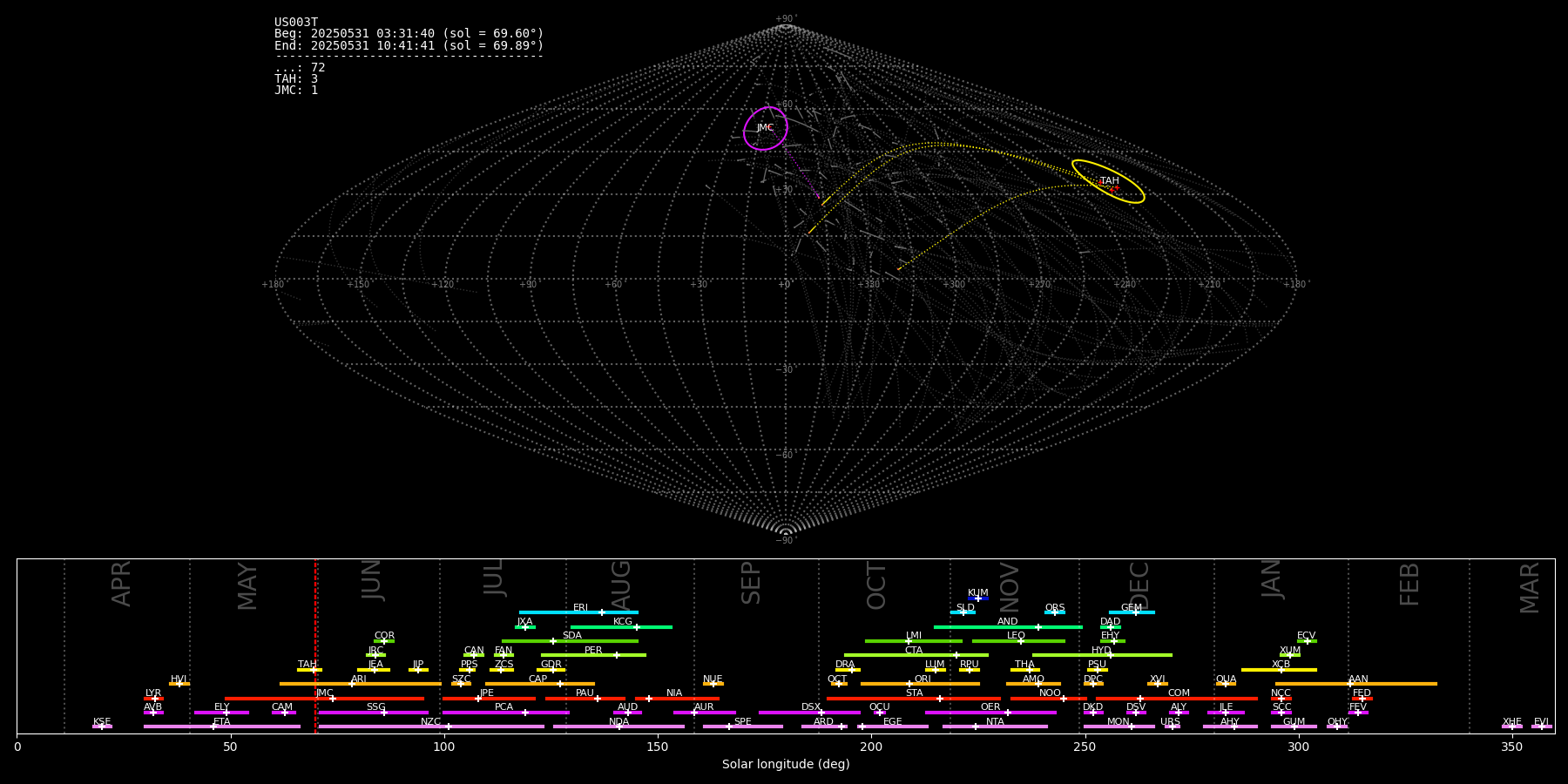The width and height of the screenshot is (1568, 784).
Task: Select the +120 right ascension map label
Action: click(443, 284)
